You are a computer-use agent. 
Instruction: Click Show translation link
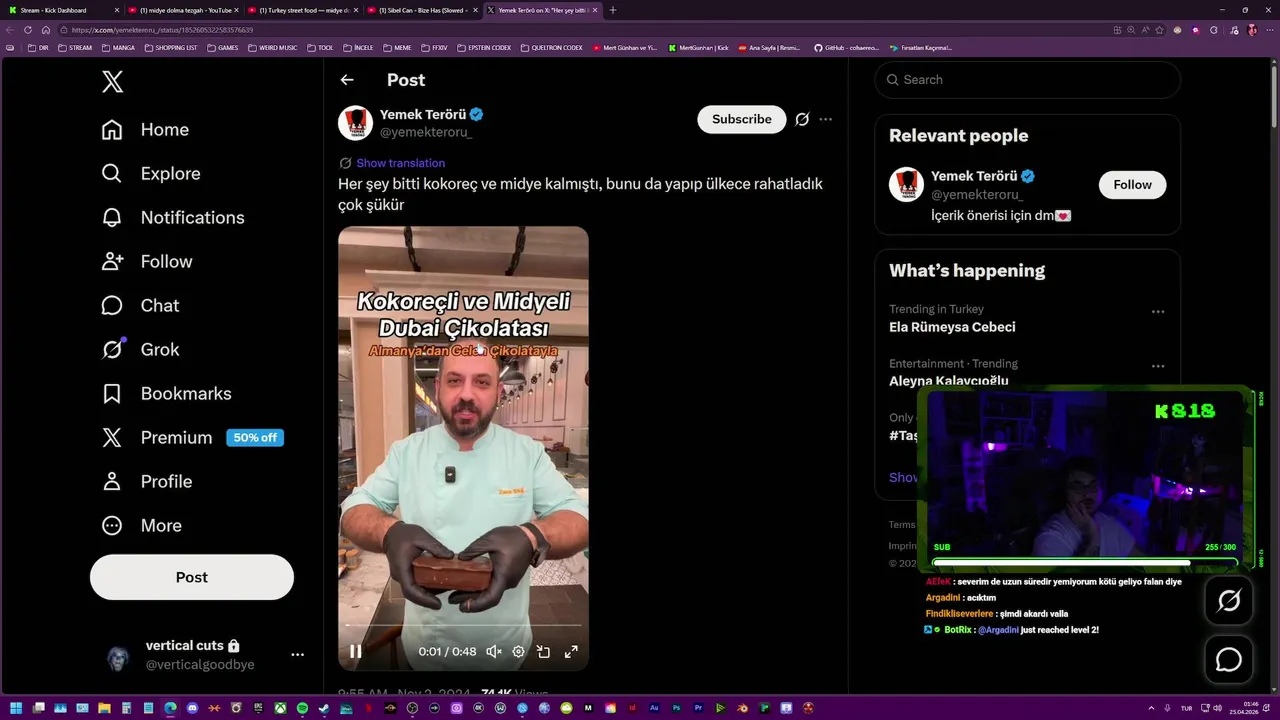[400, 163]
